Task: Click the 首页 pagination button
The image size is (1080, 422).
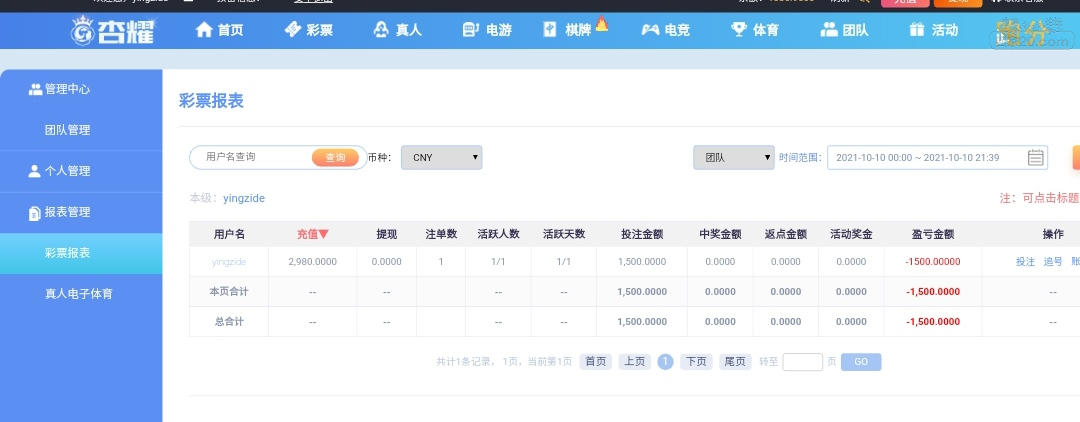Action: (596, 361)
